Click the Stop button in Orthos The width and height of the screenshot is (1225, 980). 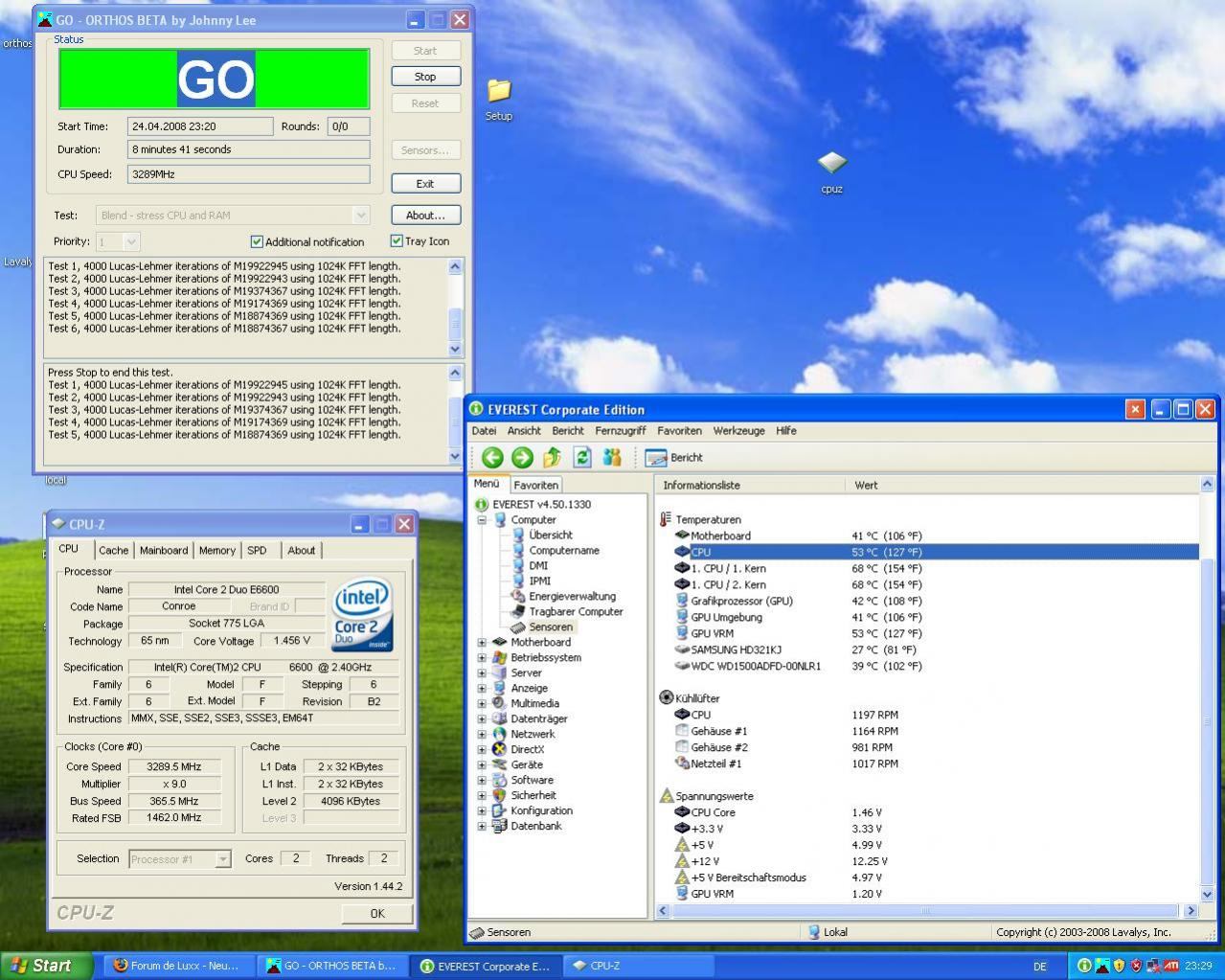tap(425, 77)
